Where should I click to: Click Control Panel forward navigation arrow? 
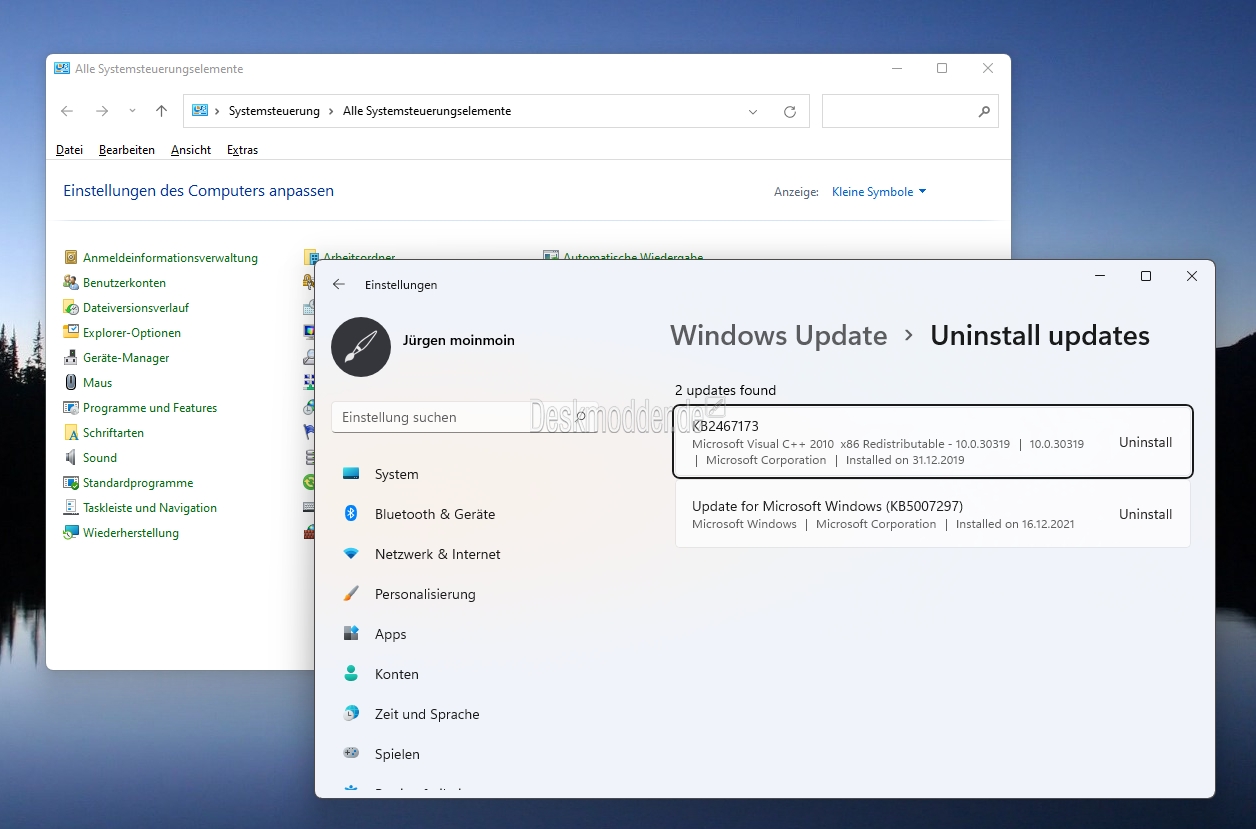coord(101,111)
